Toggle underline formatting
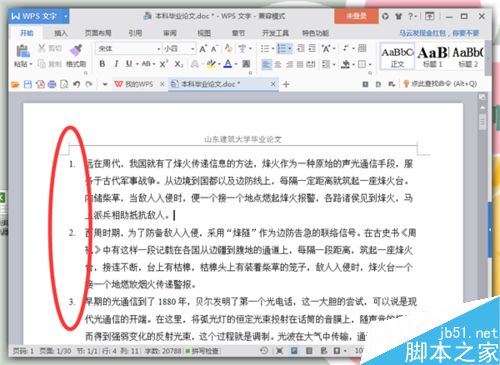The width and height of the screenshot is (500, 365). pyautogui.click(x=129, y=63)
